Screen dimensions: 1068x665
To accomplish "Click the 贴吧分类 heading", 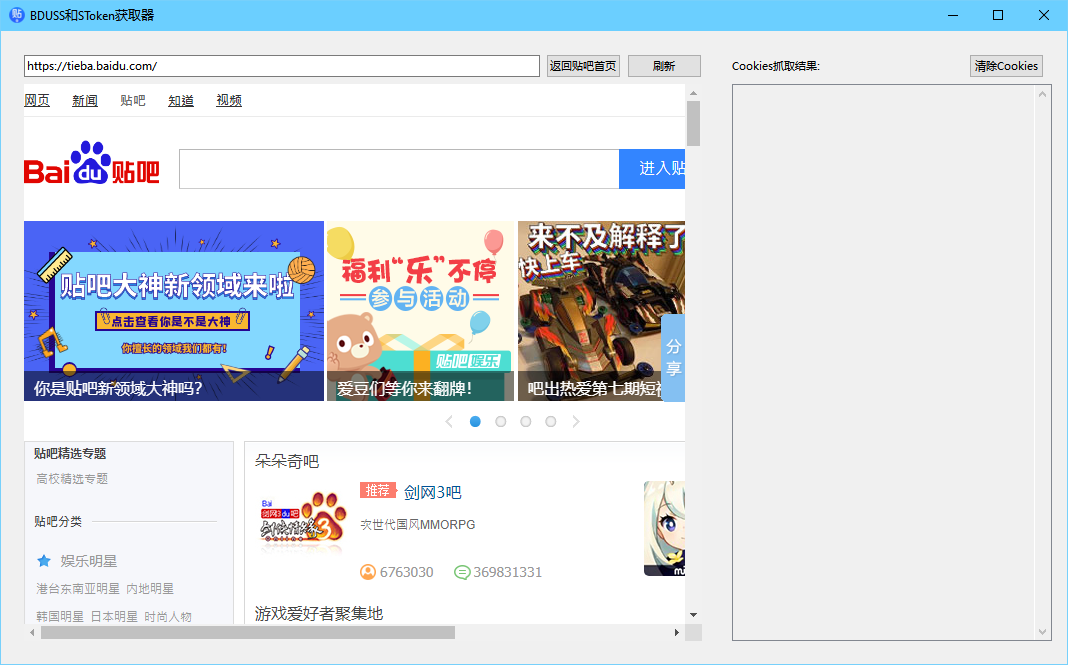I will click(58, 521).
